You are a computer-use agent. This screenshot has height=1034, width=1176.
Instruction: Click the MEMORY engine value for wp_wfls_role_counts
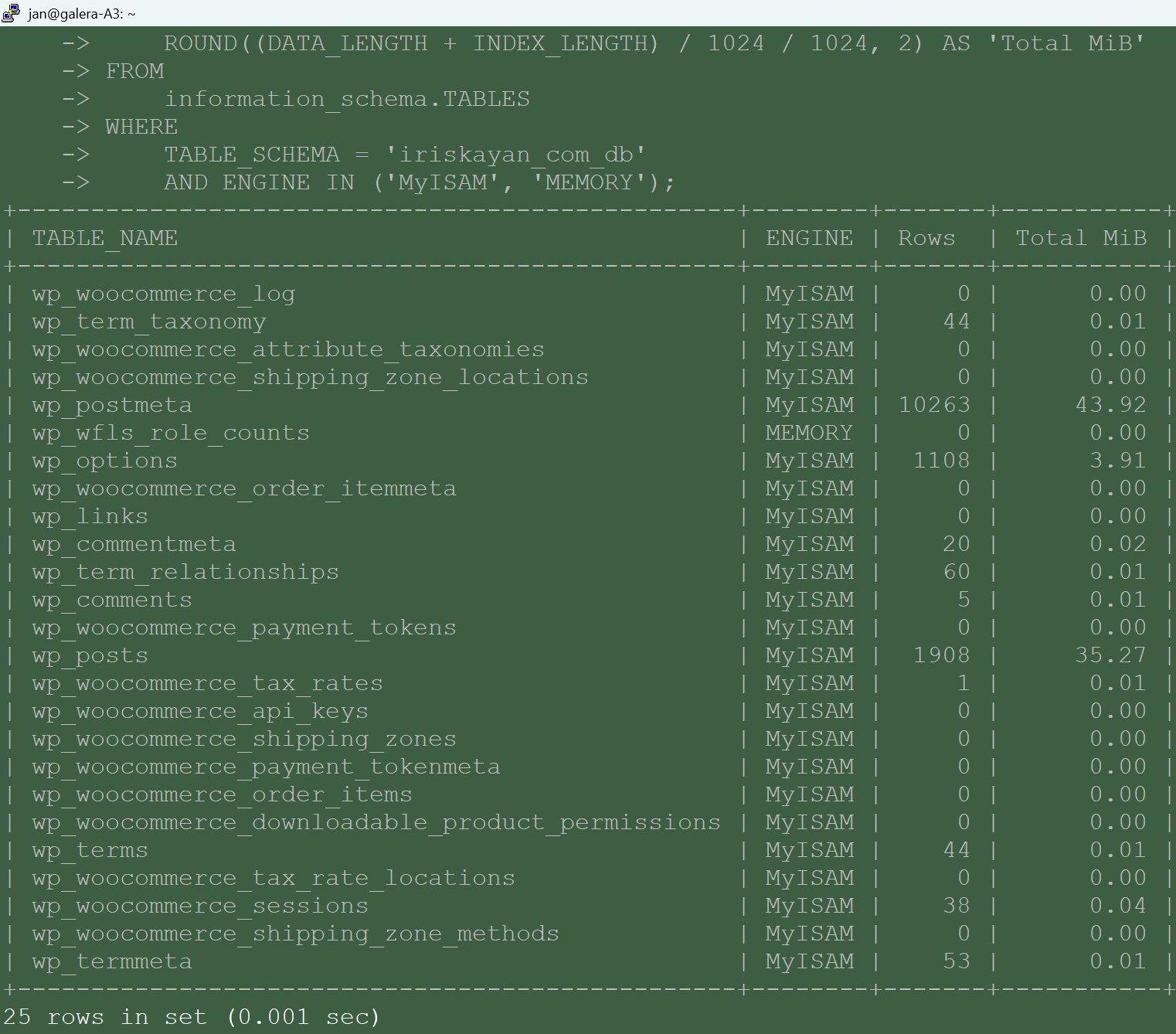pos(809,433)
